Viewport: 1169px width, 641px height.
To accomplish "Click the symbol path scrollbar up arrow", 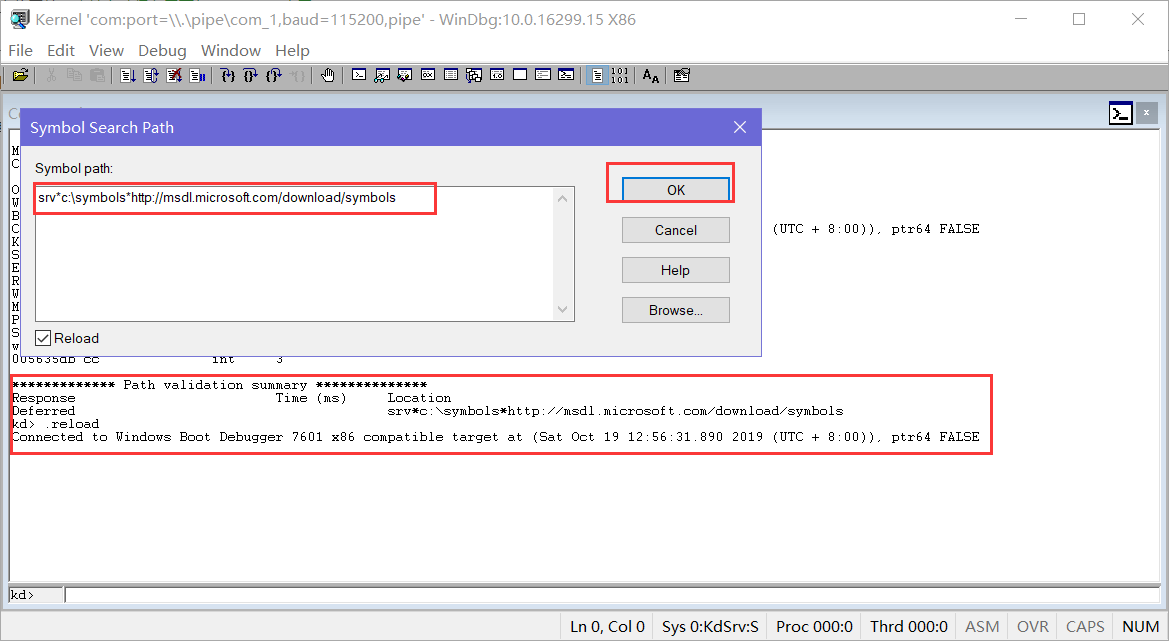I will pos(563,198).
